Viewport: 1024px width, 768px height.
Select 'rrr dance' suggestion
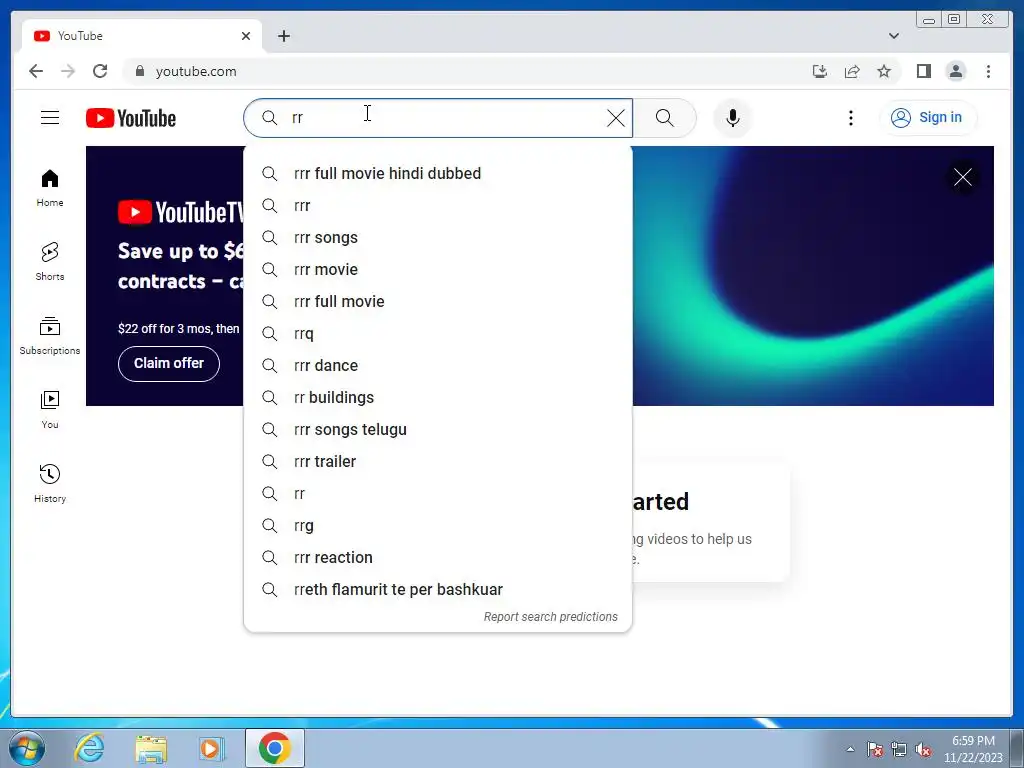[438, 366]
